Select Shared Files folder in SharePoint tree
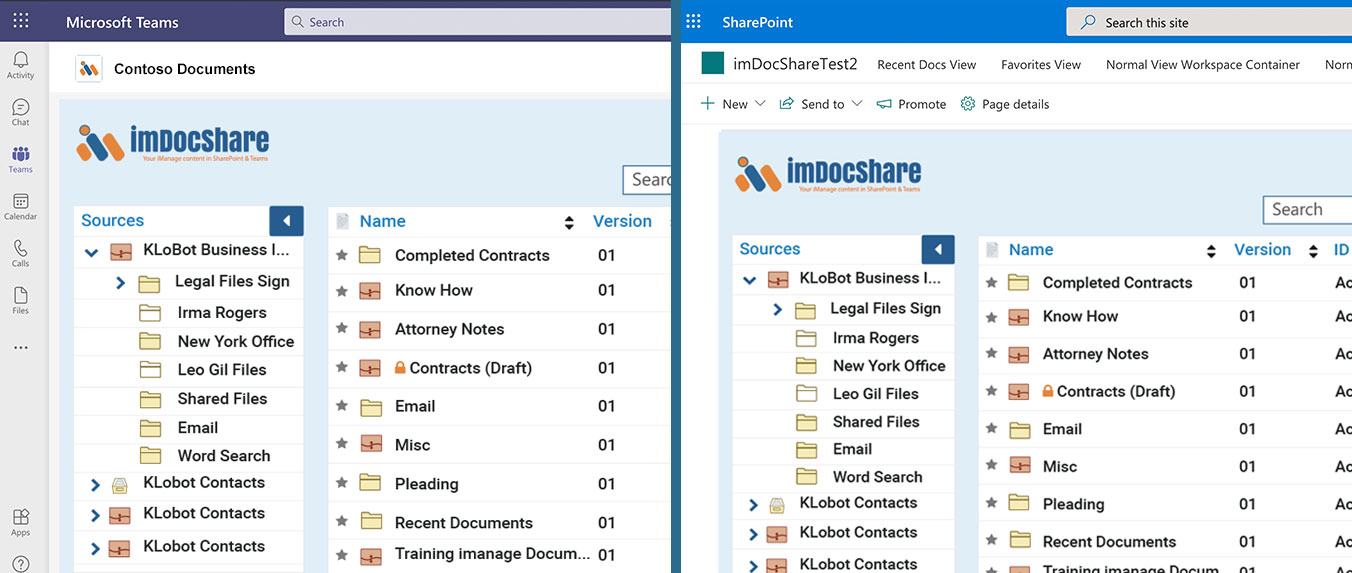 (876, 422)
